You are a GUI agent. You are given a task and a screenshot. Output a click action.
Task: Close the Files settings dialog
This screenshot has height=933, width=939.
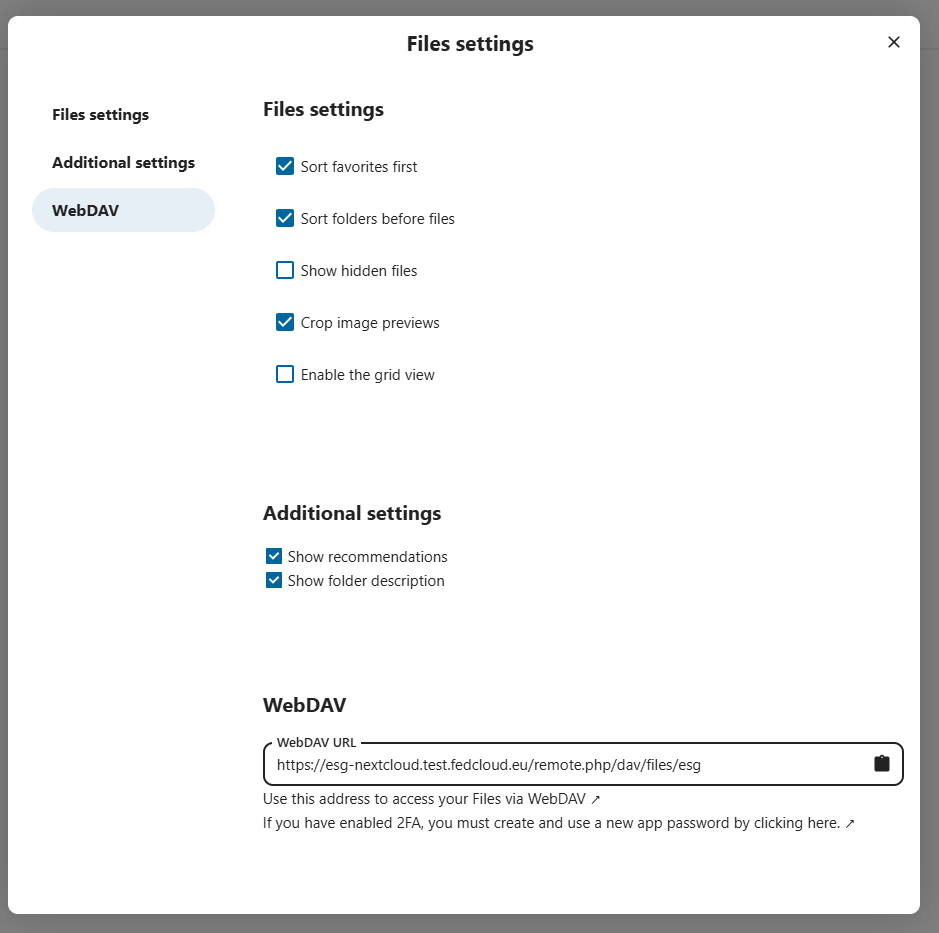click(893, 42)
